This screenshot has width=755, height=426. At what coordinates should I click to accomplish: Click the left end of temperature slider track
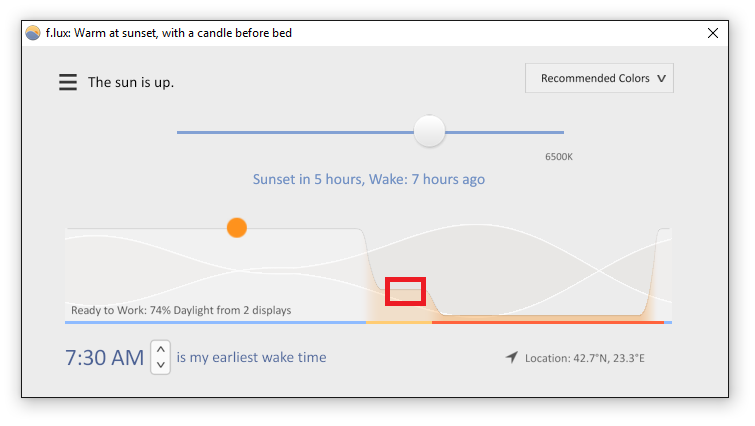click(x=183, y=132)
